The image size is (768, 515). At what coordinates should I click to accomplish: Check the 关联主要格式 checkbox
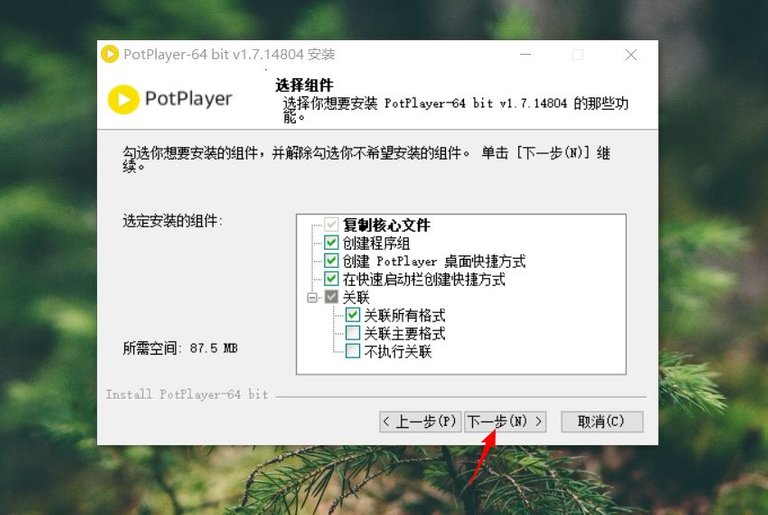coord(353,333)
